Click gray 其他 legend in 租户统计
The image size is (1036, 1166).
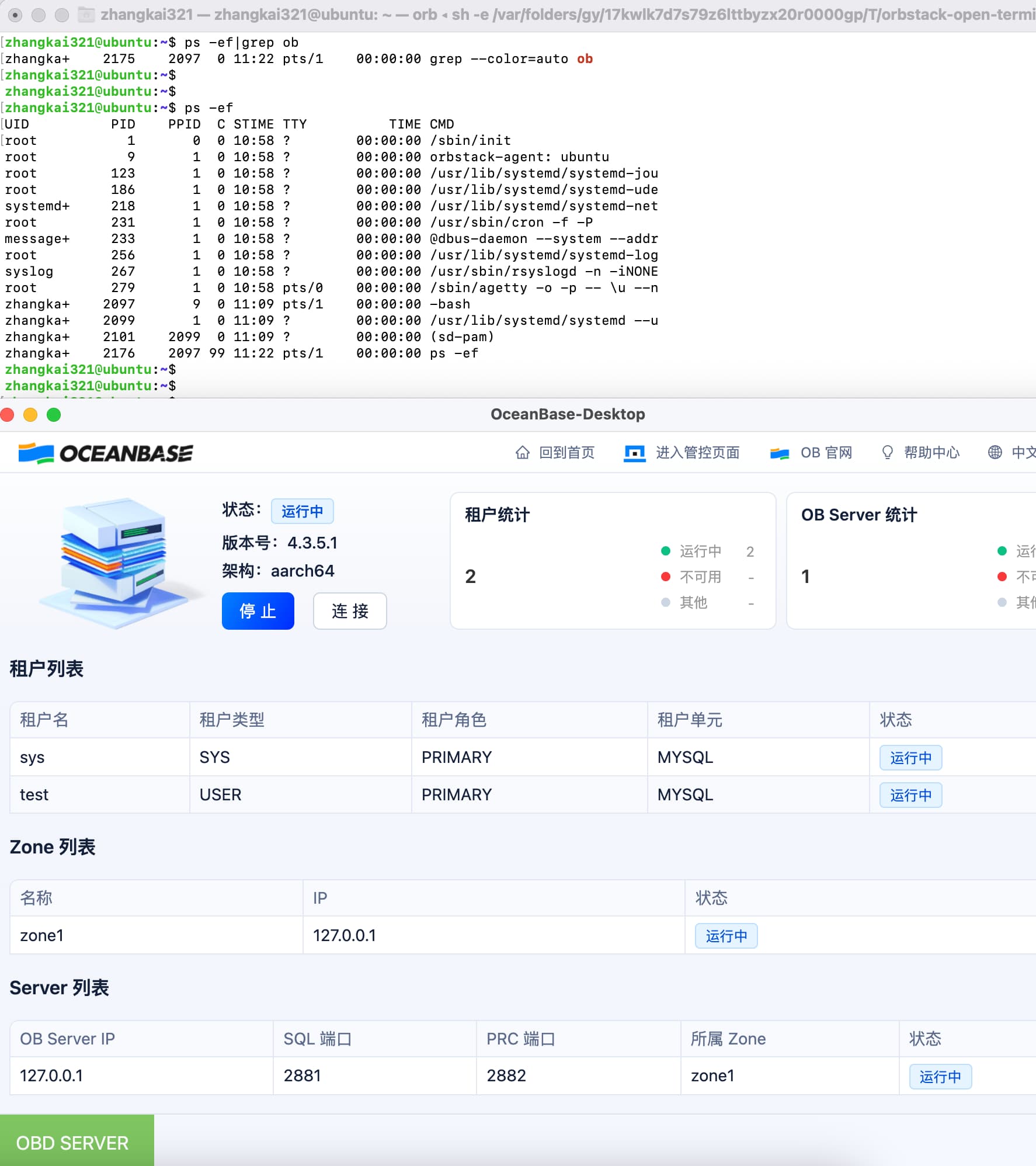tap(684, 602)
